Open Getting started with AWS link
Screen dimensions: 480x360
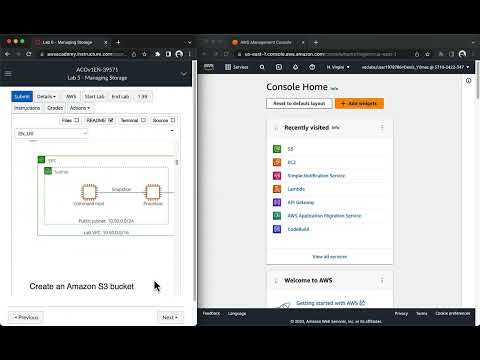(x=330, y=303)
